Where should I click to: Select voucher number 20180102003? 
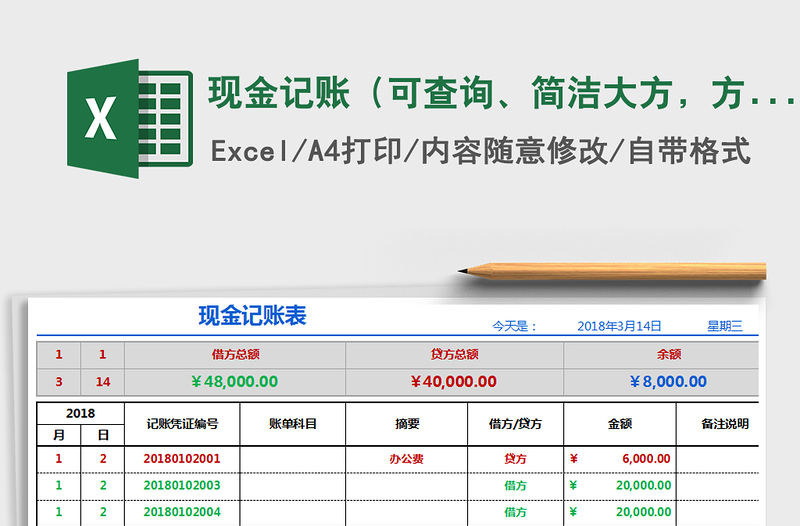point(182,486)
